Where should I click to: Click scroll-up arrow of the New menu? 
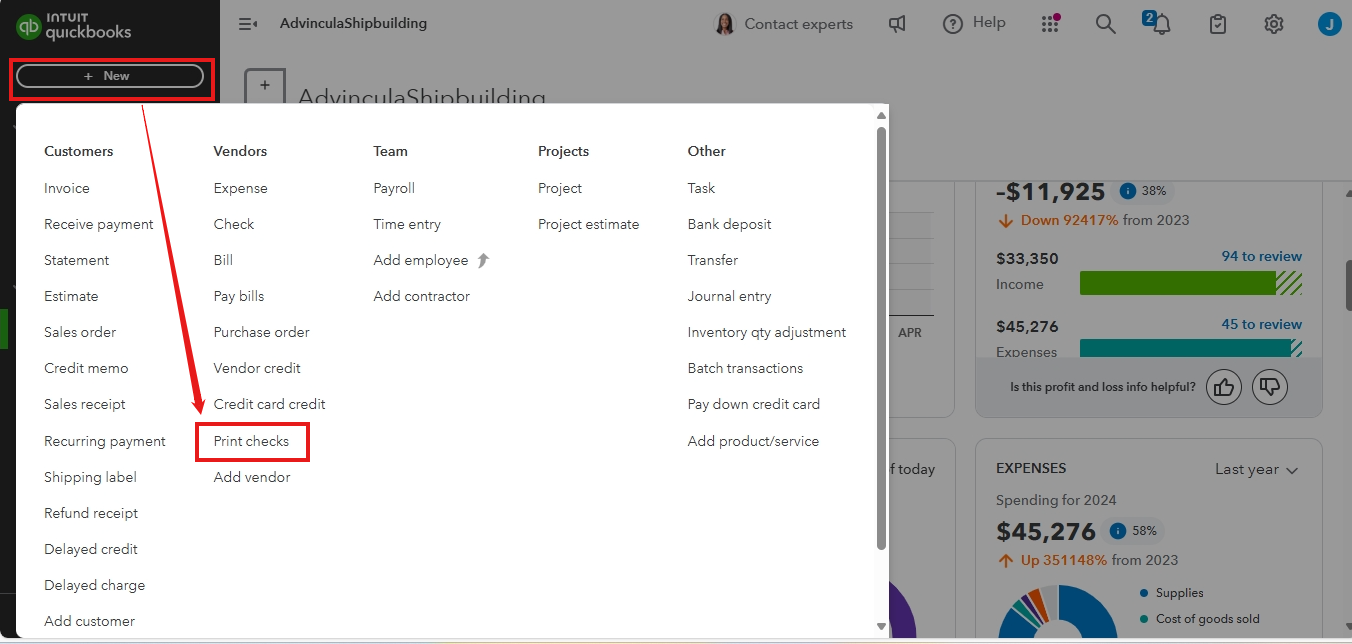(x=881, y=115)
